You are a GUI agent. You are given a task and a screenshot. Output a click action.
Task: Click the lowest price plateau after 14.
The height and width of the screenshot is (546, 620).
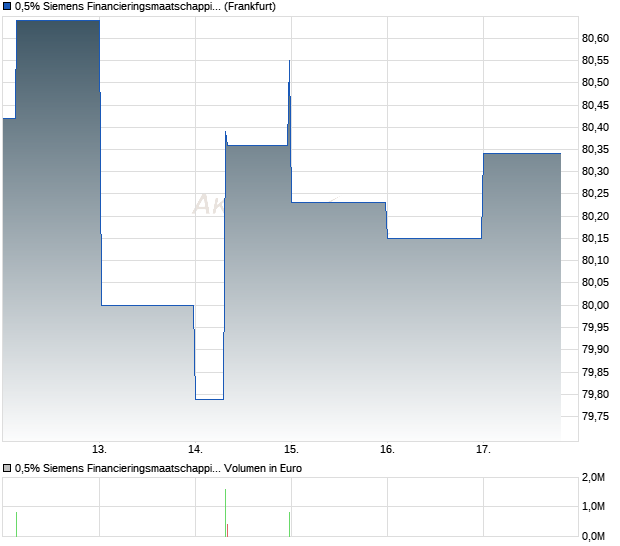click(x=210, y=399)
